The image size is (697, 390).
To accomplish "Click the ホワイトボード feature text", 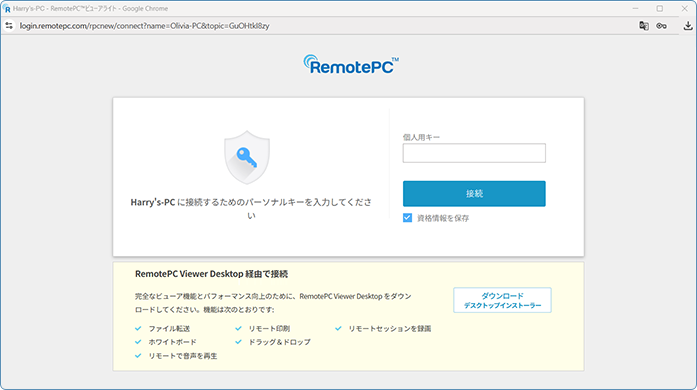I will coord(172,342).
